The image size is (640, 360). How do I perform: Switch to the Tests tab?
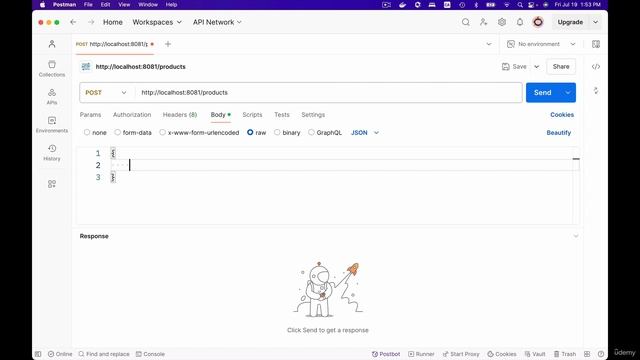(x=282, y=115)
